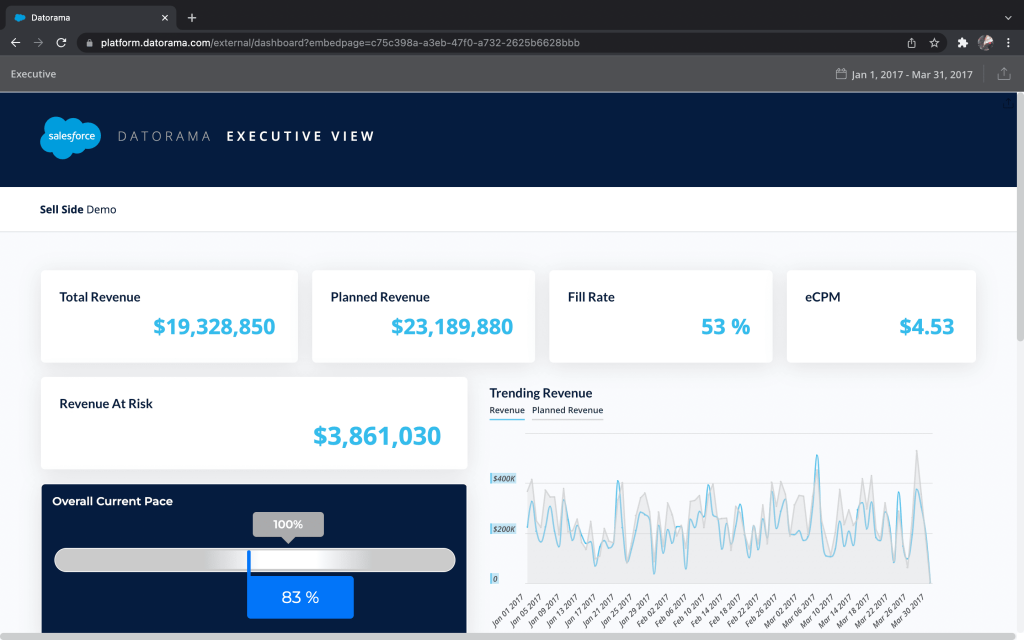1024x640 pixels.
Task: Switch to the Revenue chart tab
Action: (x=507, y=410)
